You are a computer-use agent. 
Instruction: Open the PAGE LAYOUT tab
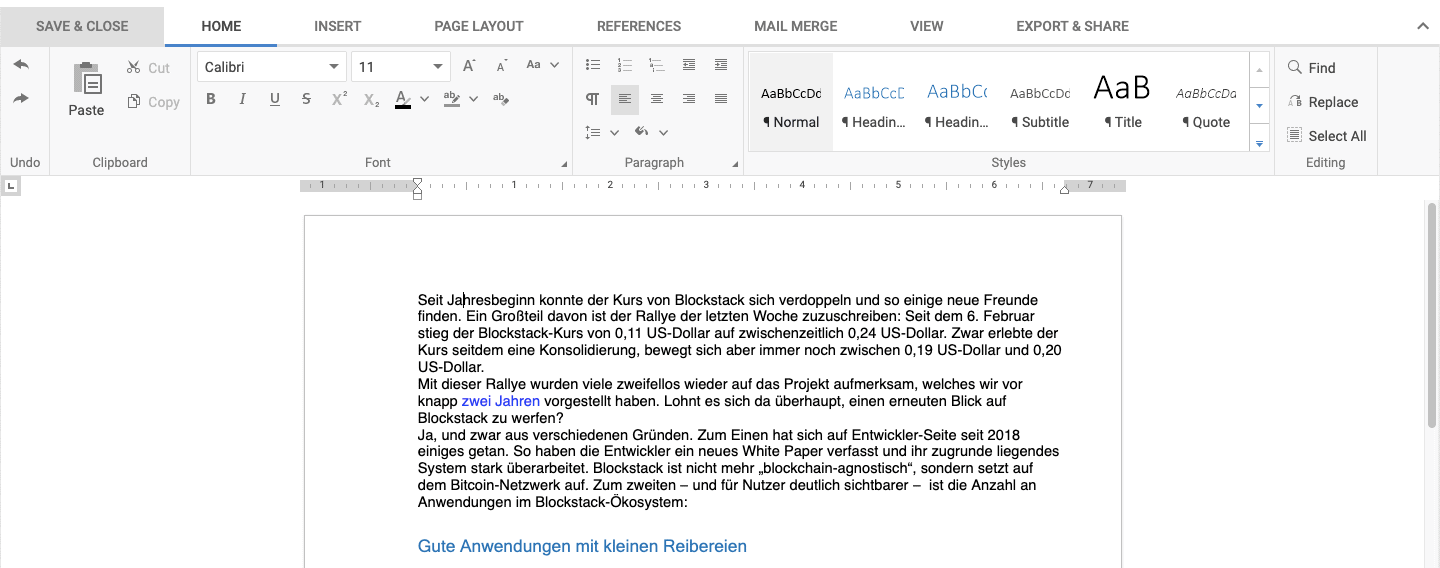[x=479, y=26]
